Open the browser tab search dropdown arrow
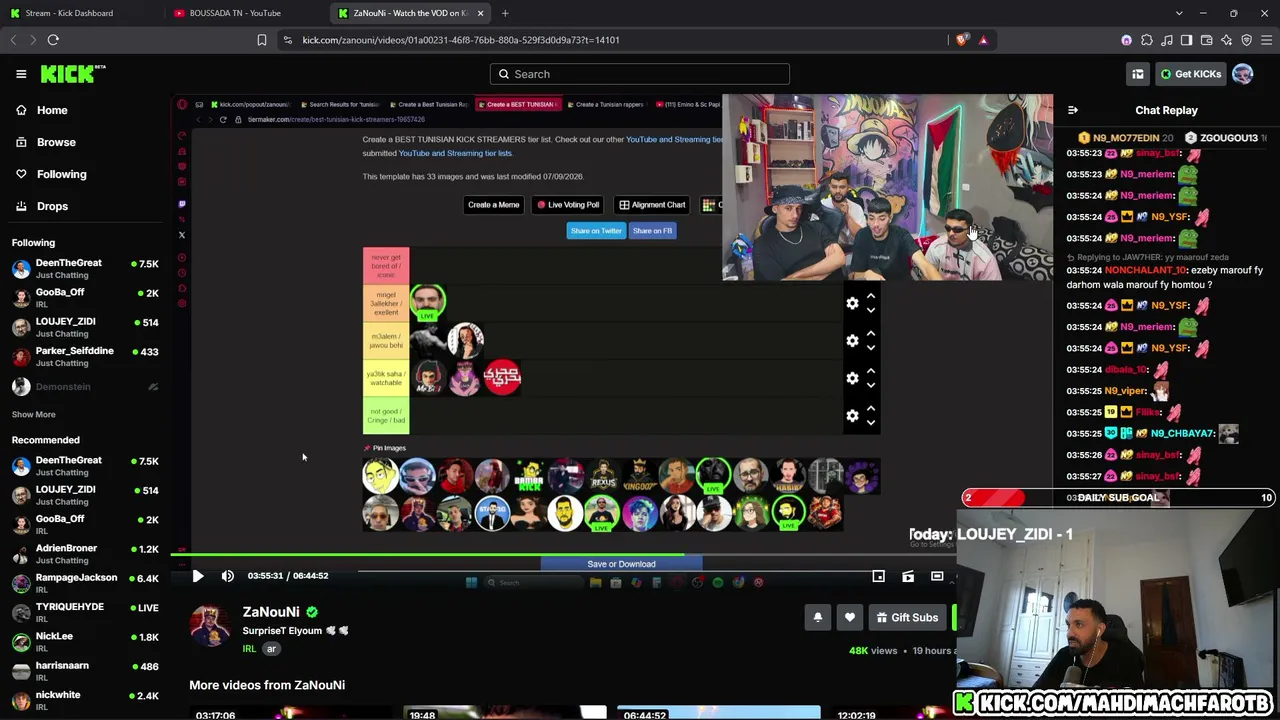The image size is (1280, 720). coord(1179,13)
